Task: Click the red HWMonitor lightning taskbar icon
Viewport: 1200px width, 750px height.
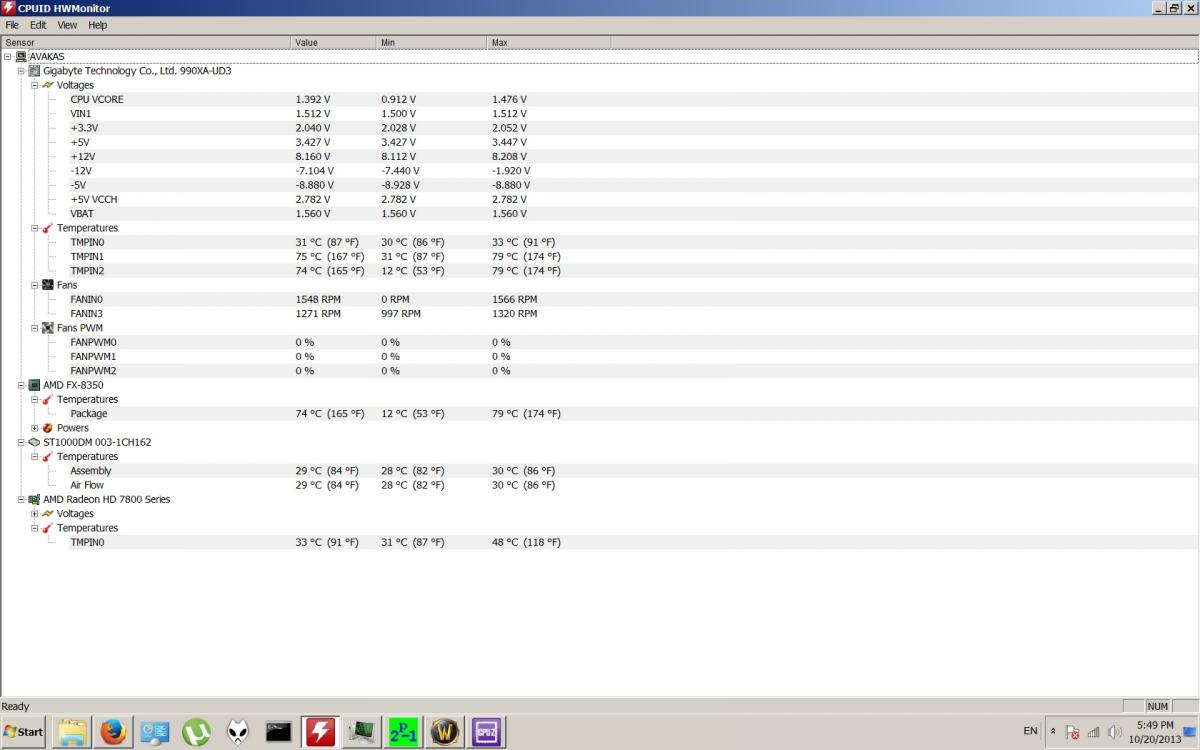Action: point(320,732)
